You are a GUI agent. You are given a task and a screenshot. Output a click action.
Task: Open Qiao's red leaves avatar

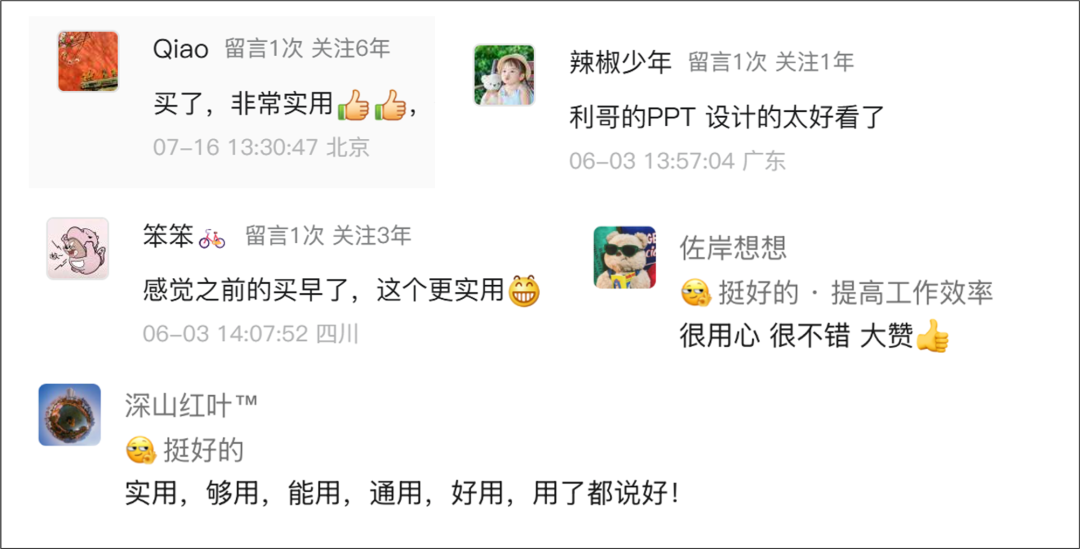(x=88, y=61)
